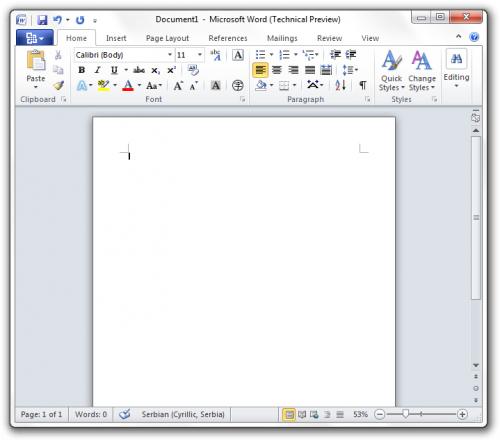Open Quick Styles gallery

(392, 71)
